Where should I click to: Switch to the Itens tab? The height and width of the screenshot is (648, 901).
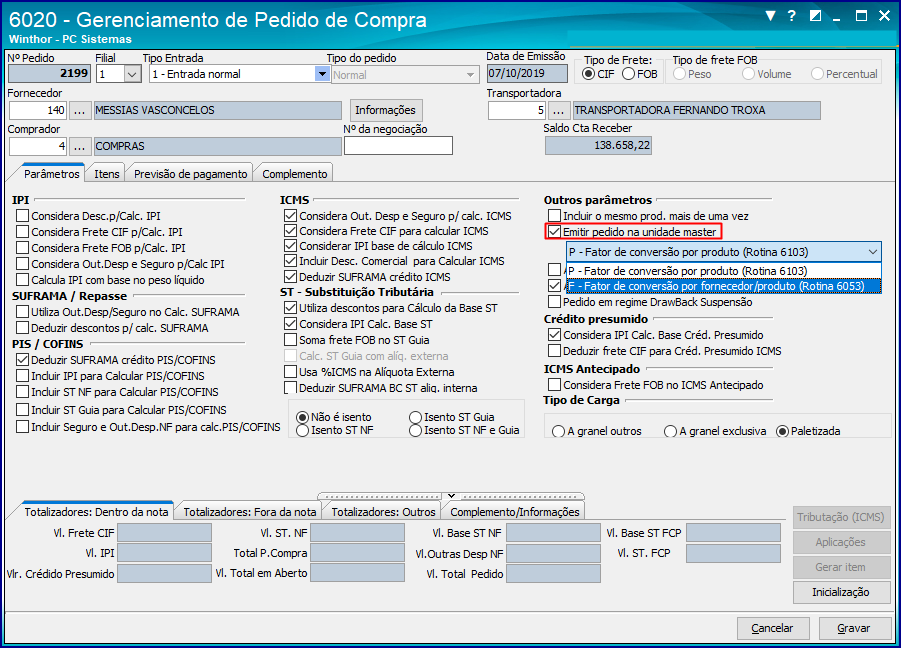pyautogui.click(x=107, y=174)
